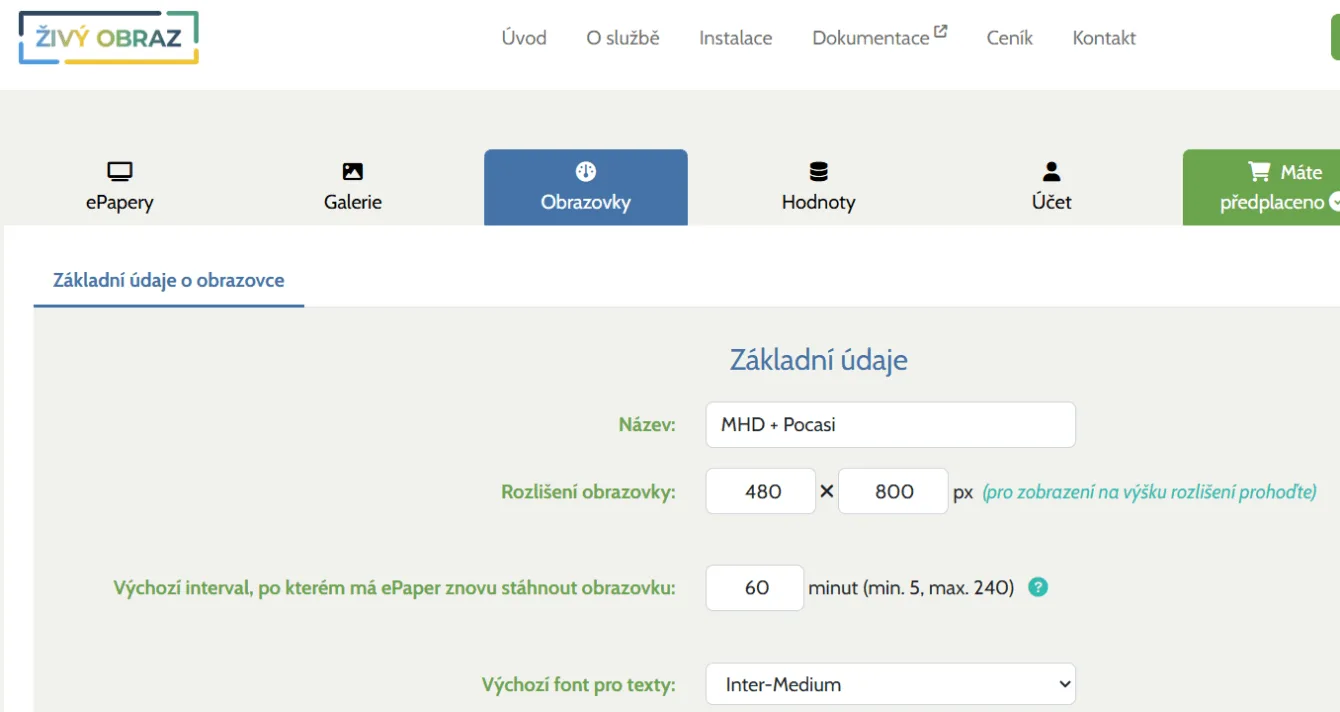Open the interval help question mark
Viewport: 1340px width, 712px height.
(x=1038, y=587)
